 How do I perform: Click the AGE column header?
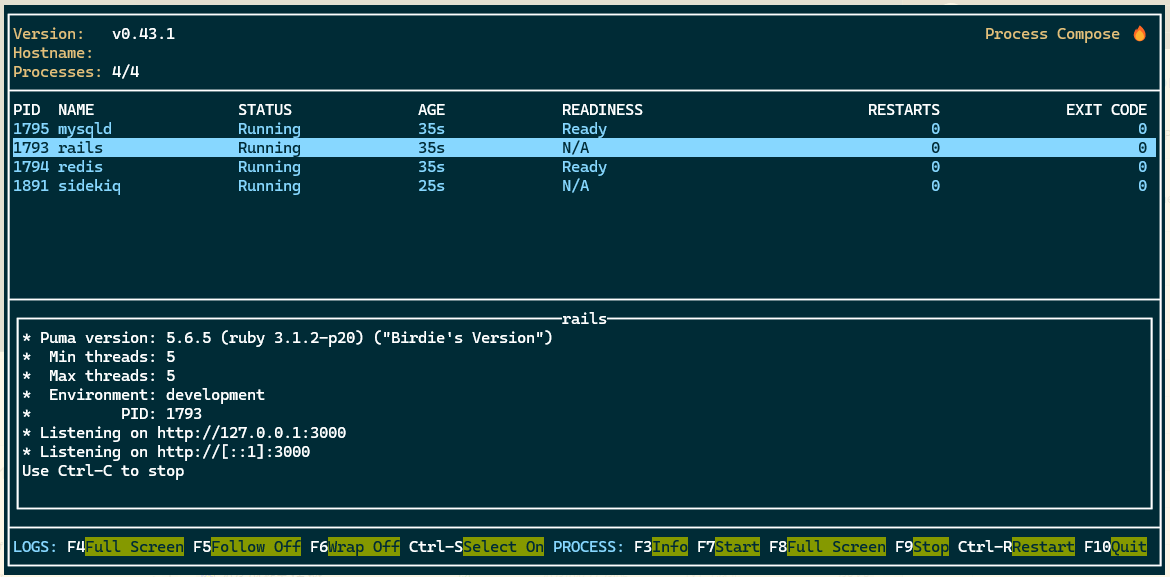[x=431, y=110]
